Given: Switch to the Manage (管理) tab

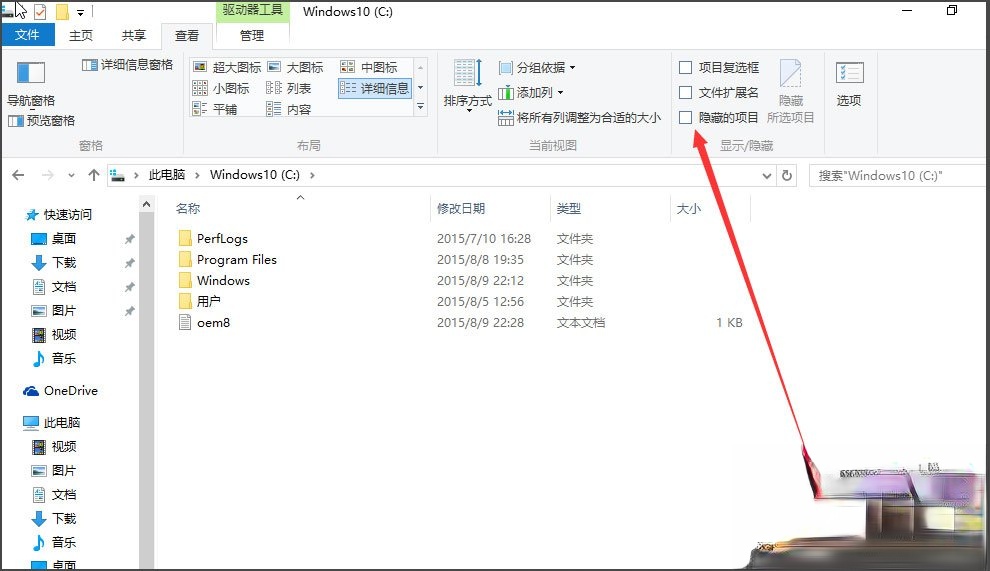Looking at the screenshot, I should [x=252, y=35].
